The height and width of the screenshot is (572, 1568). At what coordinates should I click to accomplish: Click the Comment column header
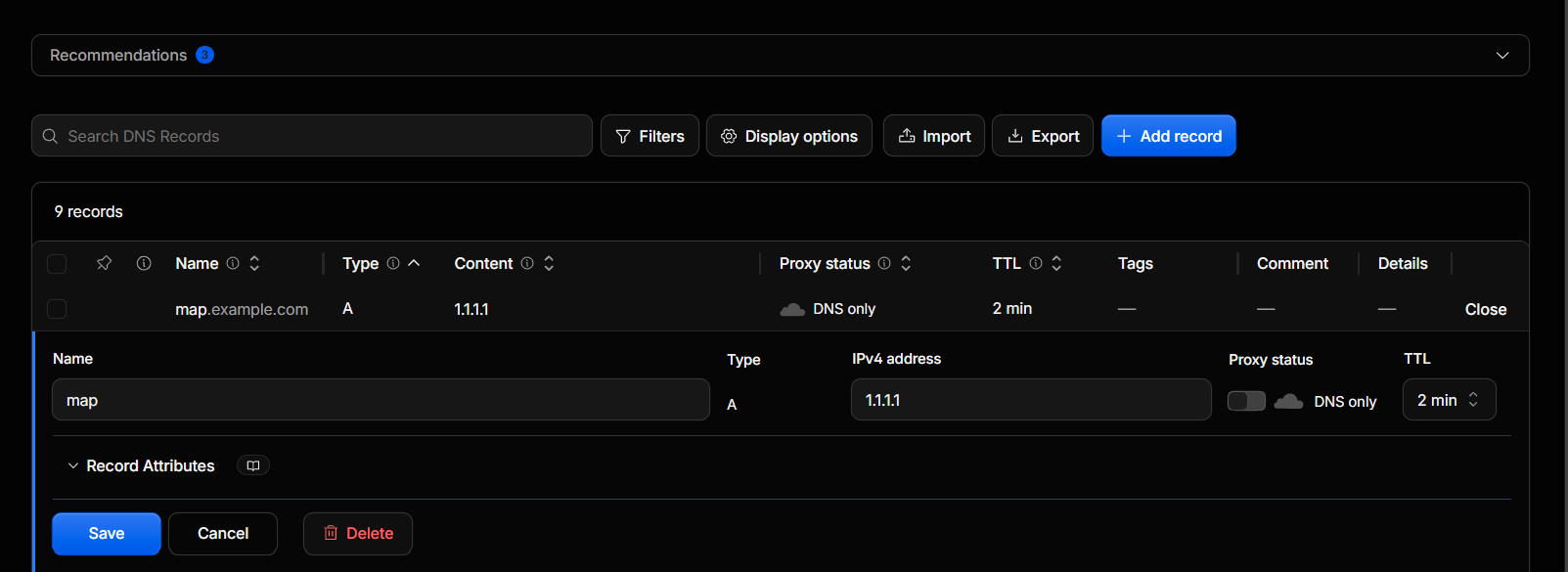click(1292, 263)
